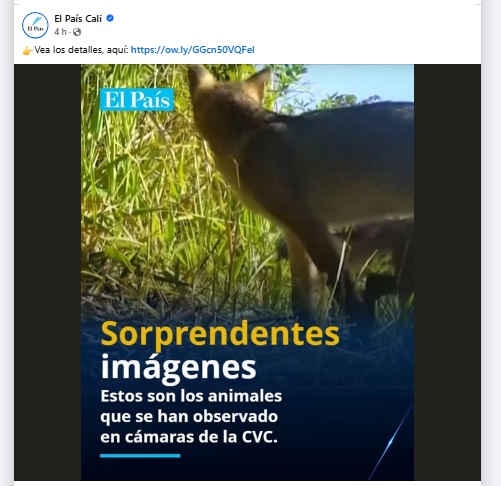Click the globe public-audience icon
The height and width of the screenshot is (486, 501).
coord(77,32)
